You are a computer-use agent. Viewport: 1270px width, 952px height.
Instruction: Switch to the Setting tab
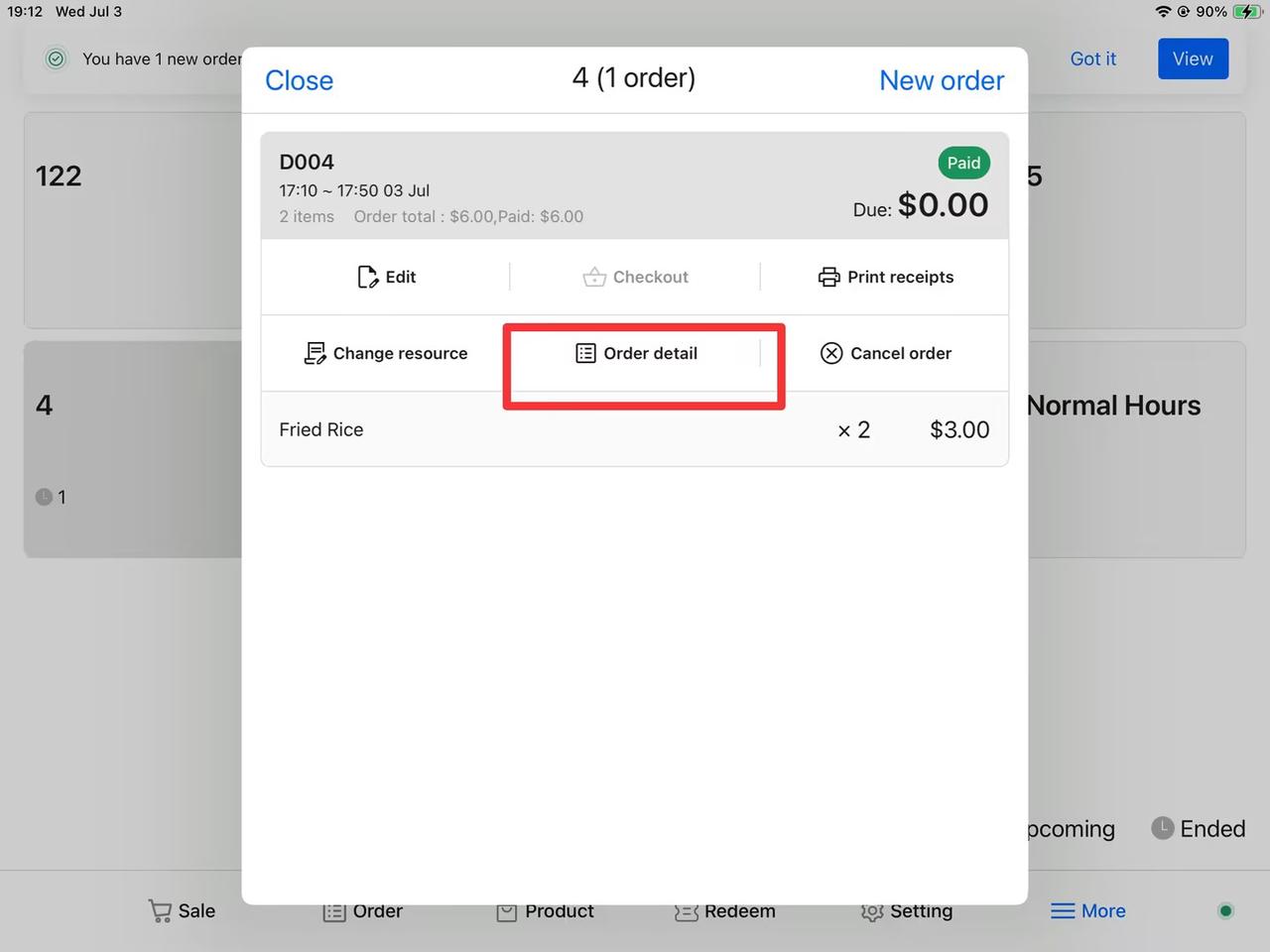click(x=907, y=911)
